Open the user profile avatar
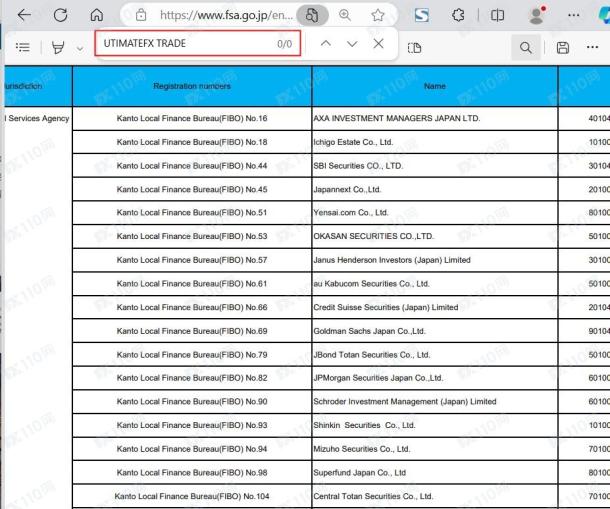 pos(537,15)
